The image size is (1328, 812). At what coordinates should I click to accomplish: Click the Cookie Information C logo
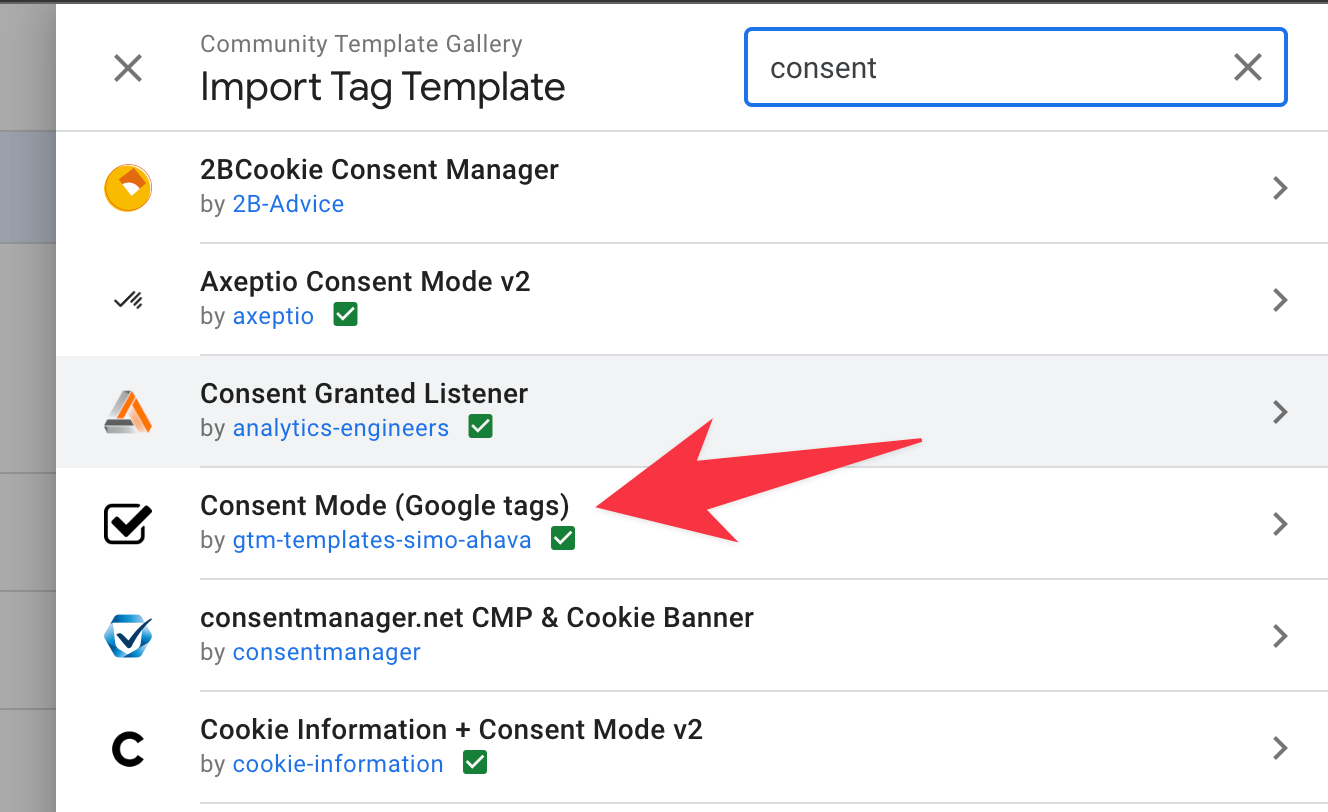128,748
